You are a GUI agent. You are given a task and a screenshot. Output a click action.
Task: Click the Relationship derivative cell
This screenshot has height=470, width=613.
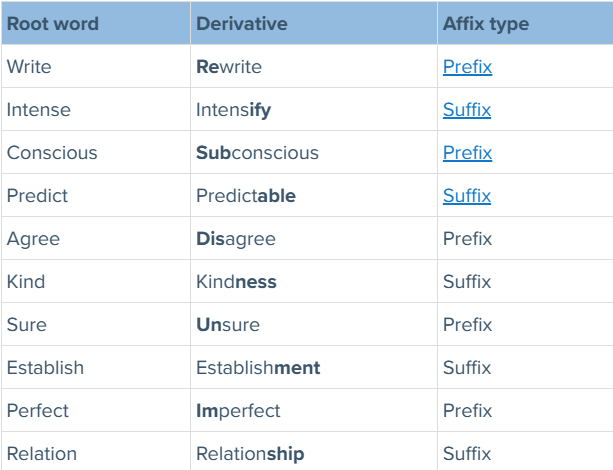tap(250, 454)
